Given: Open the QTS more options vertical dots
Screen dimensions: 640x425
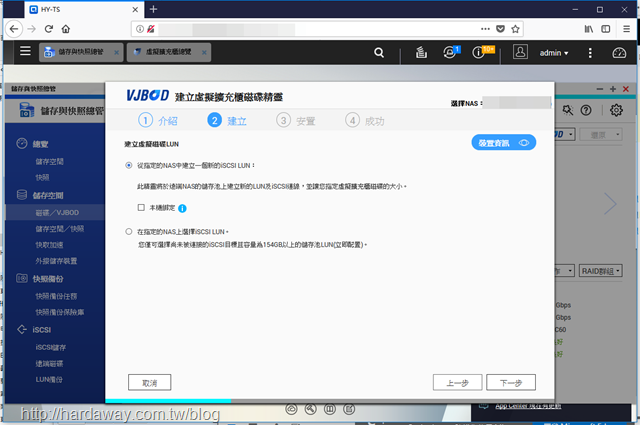Looking at the screenshot, I should pyautogui.click(x=590, y=53).
